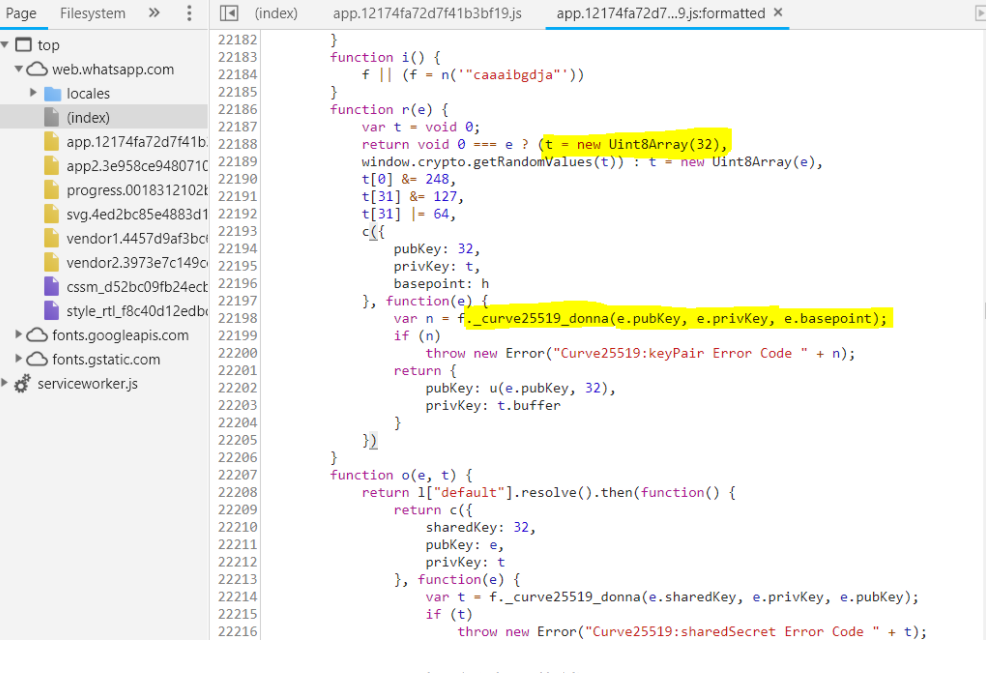
Task: Select the (index) file in tree
Action: pyautogui.click(x=88, y=118)
